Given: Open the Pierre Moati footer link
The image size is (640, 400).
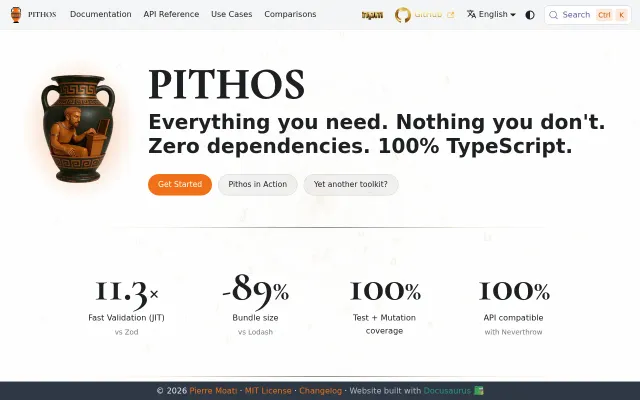Looking at the screenshot, I should click(213, 391).
